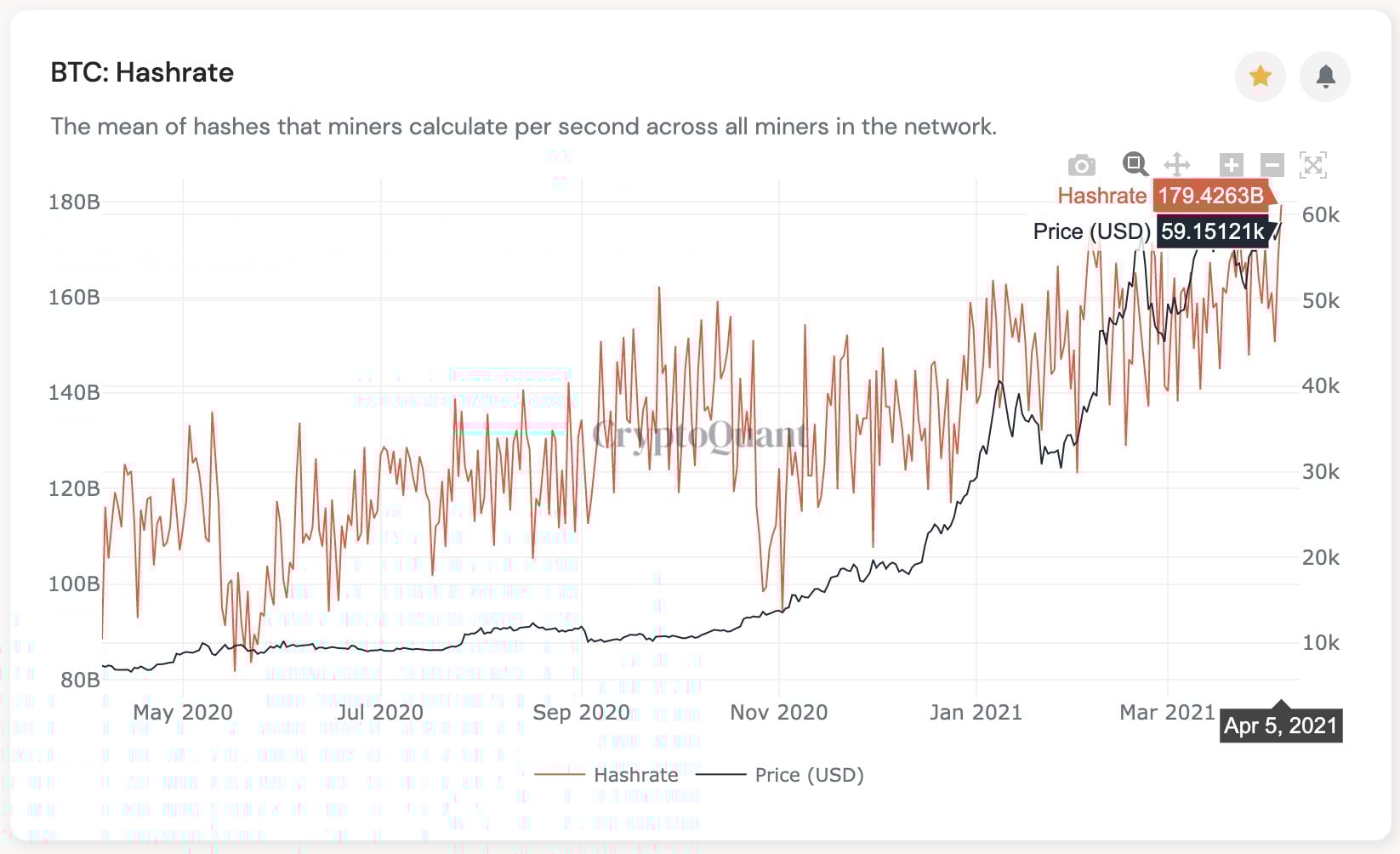
Task: Select the box zoom tool
Action: click(1135, 165)
